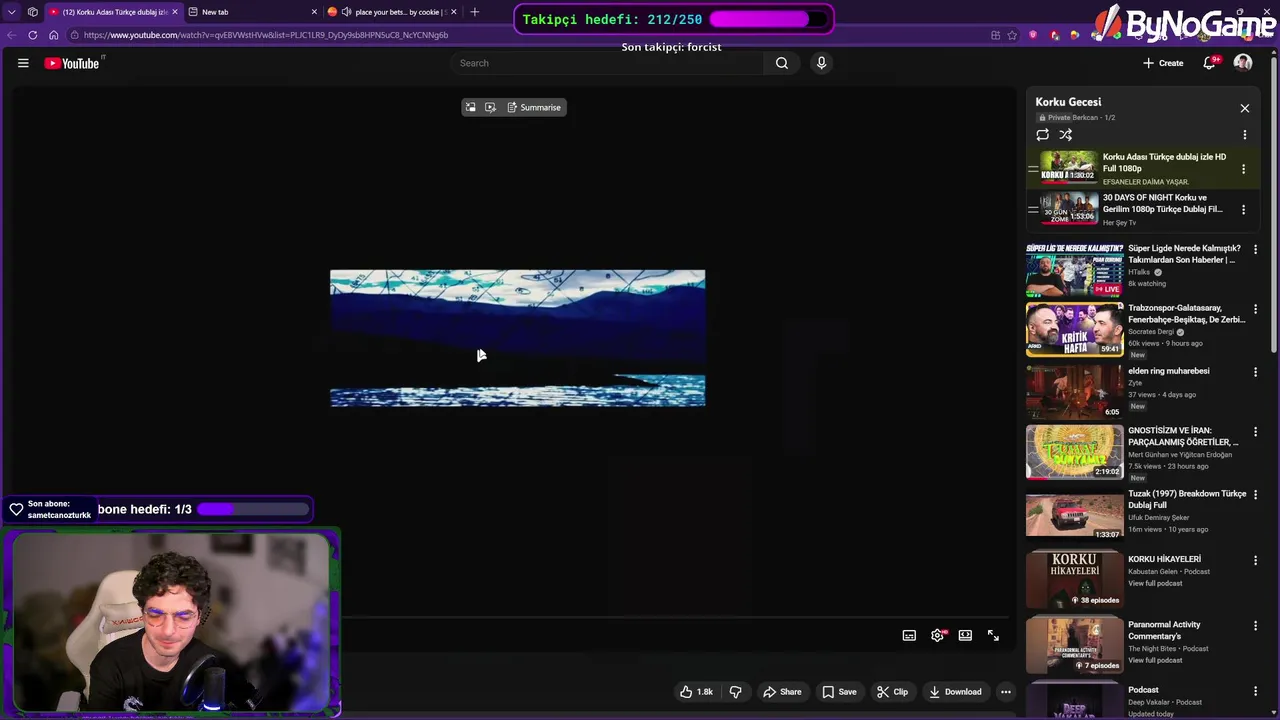The width and height of the screenshot is (1280, 720).
Task: Bookmark page with star icon
Action: 1011,35
